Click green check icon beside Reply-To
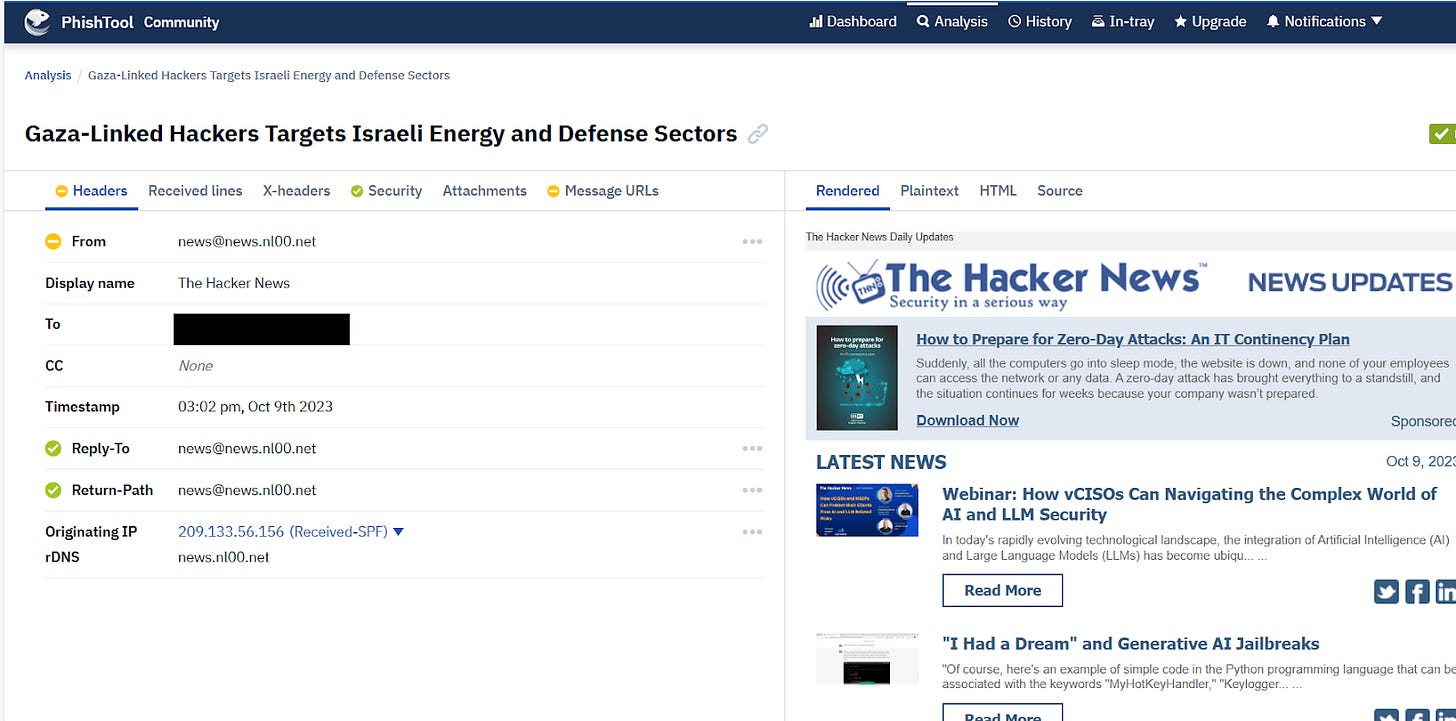The width and height of the screenshot is (1456, 721). click(x=53, y=448)
